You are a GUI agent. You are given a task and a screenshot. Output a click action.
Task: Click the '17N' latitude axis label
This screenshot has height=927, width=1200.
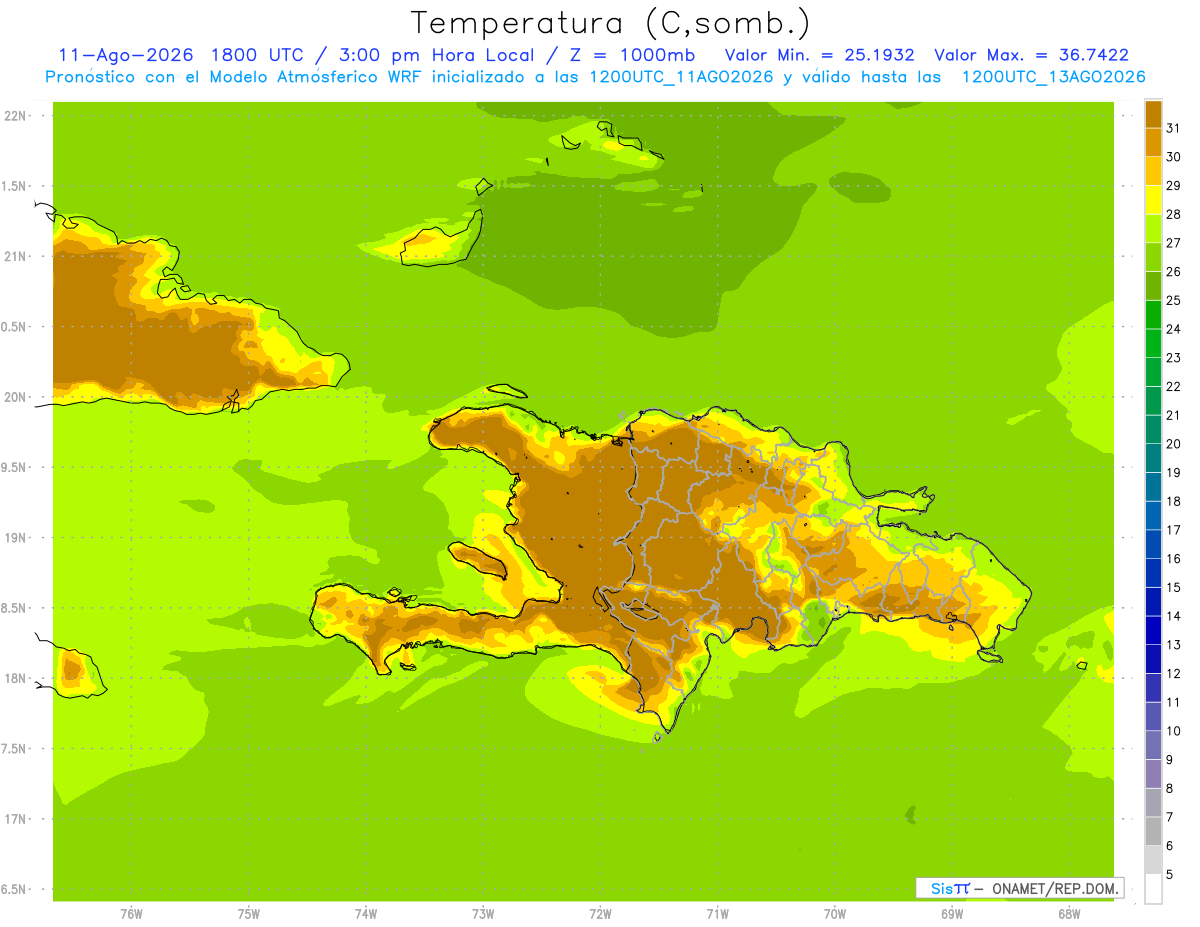[x=15, y=819]
